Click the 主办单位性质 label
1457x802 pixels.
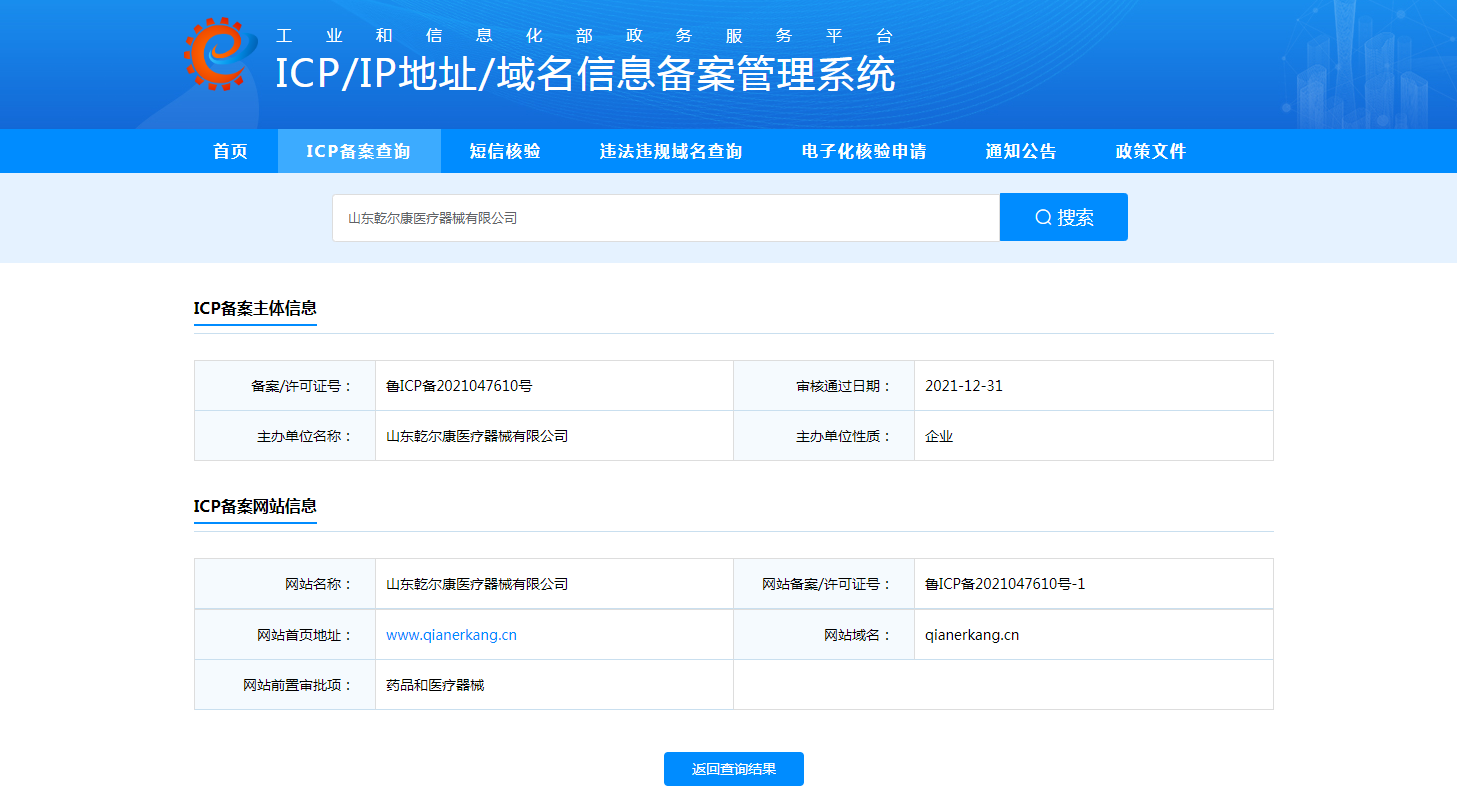pos(843,436)
